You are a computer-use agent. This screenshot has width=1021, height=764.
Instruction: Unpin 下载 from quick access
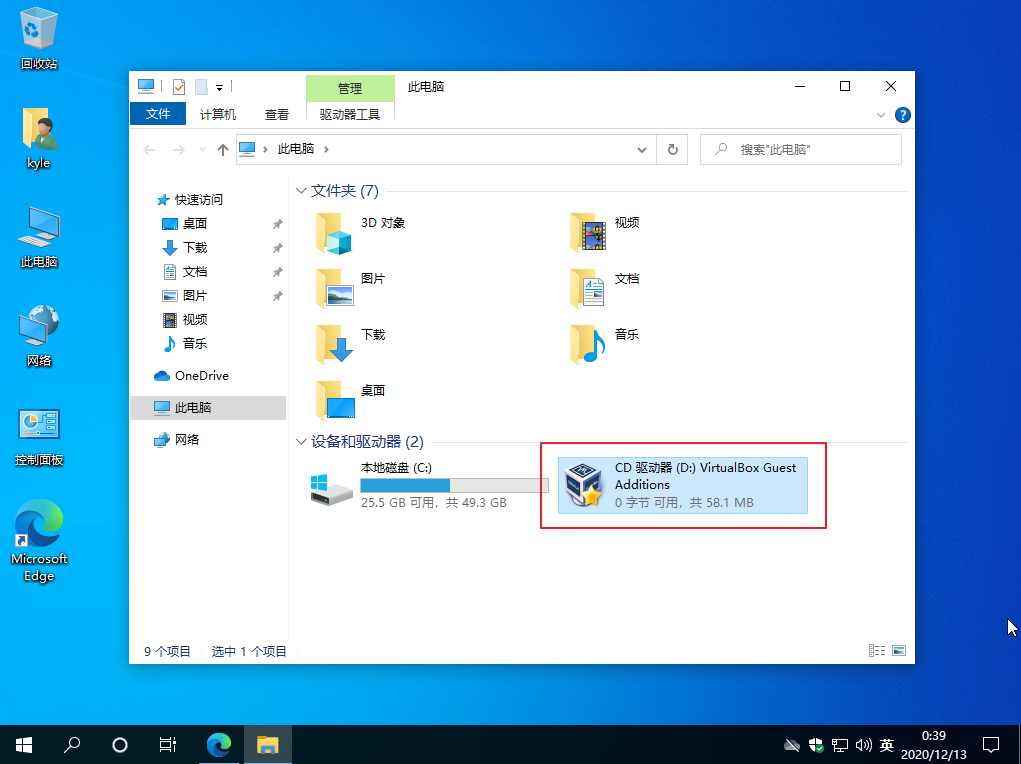pyautogui.click(x=278, y=248)
